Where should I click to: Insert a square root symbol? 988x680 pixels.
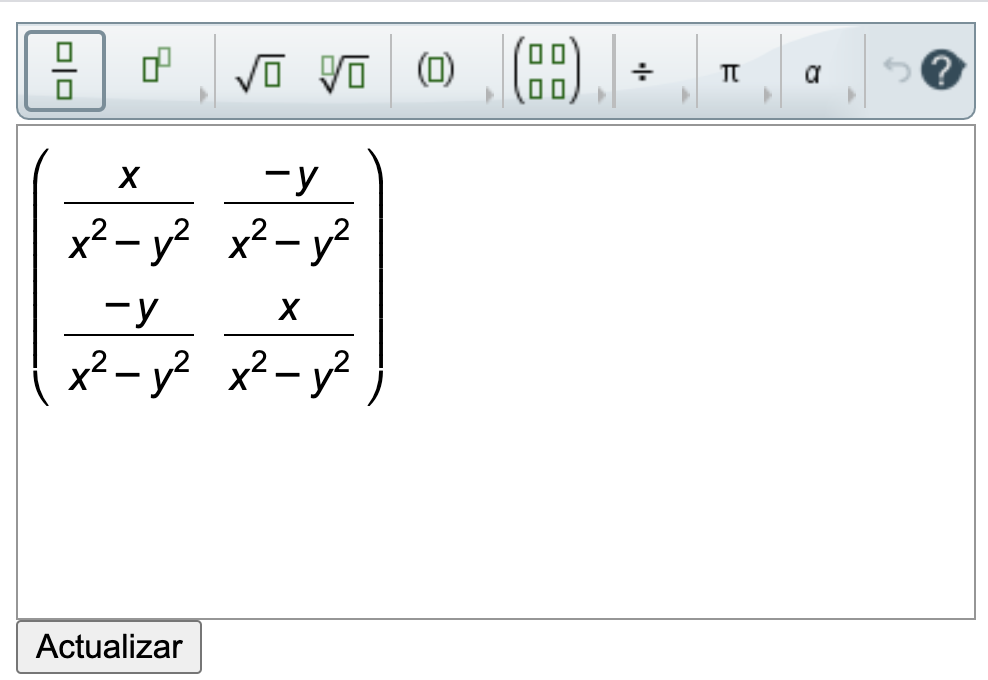(x=258, y=72)
